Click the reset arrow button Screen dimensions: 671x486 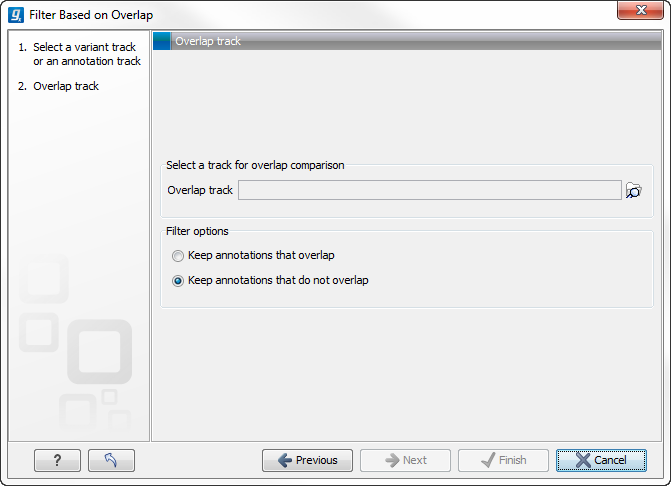111,460
